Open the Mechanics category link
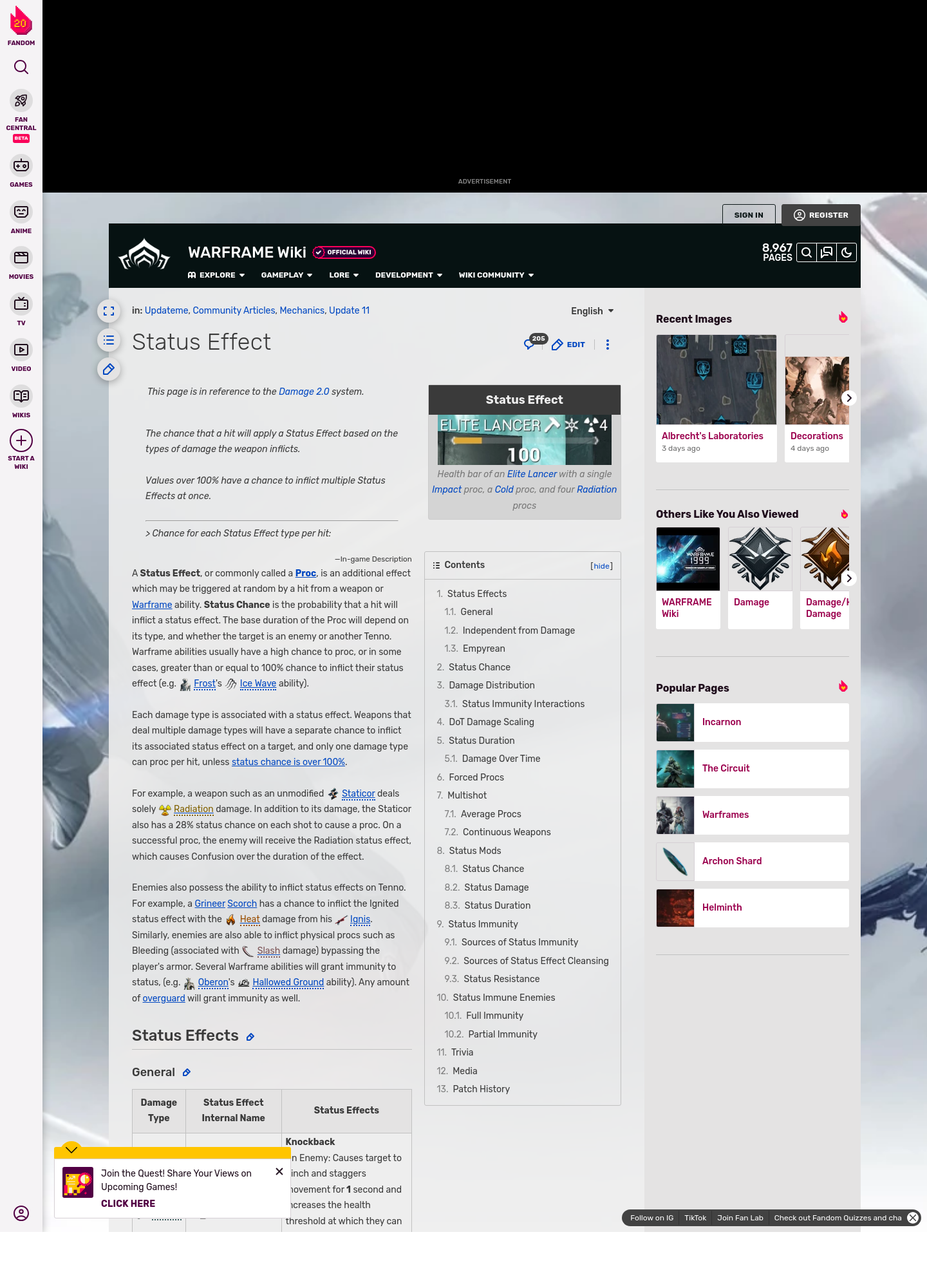This screenshot has height=1288, width=927. [302, 310]
